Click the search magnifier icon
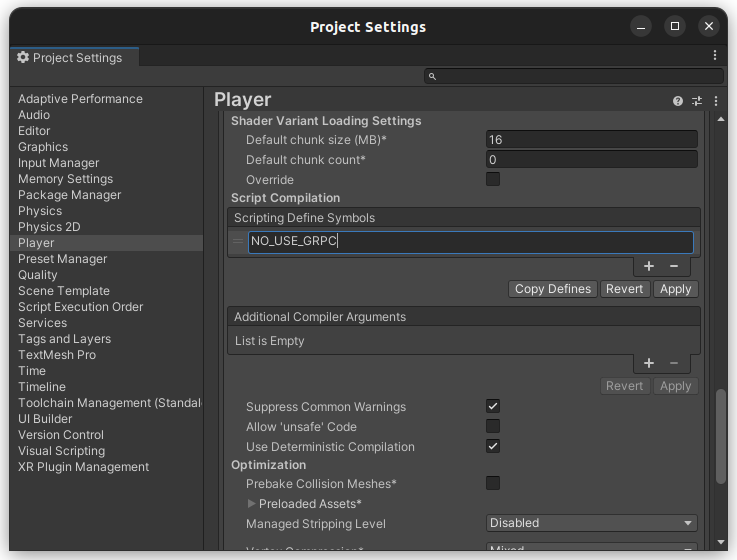The height and width of the screenshot is (560, 737). [x=432, y=76]
